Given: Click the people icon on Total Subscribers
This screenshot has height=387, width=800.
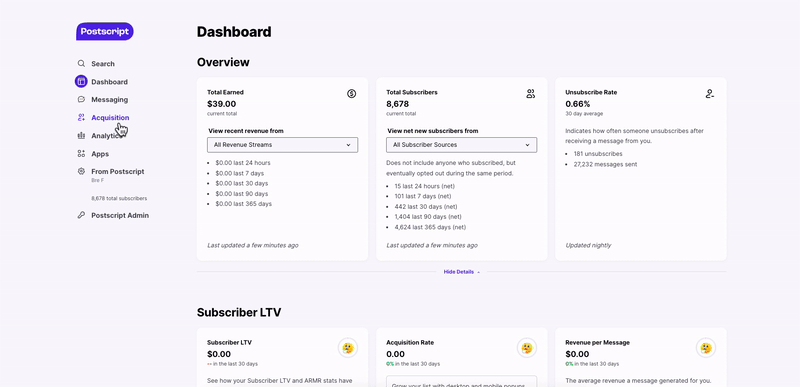Looking at the screenshot, I should (x=531, y=94).
